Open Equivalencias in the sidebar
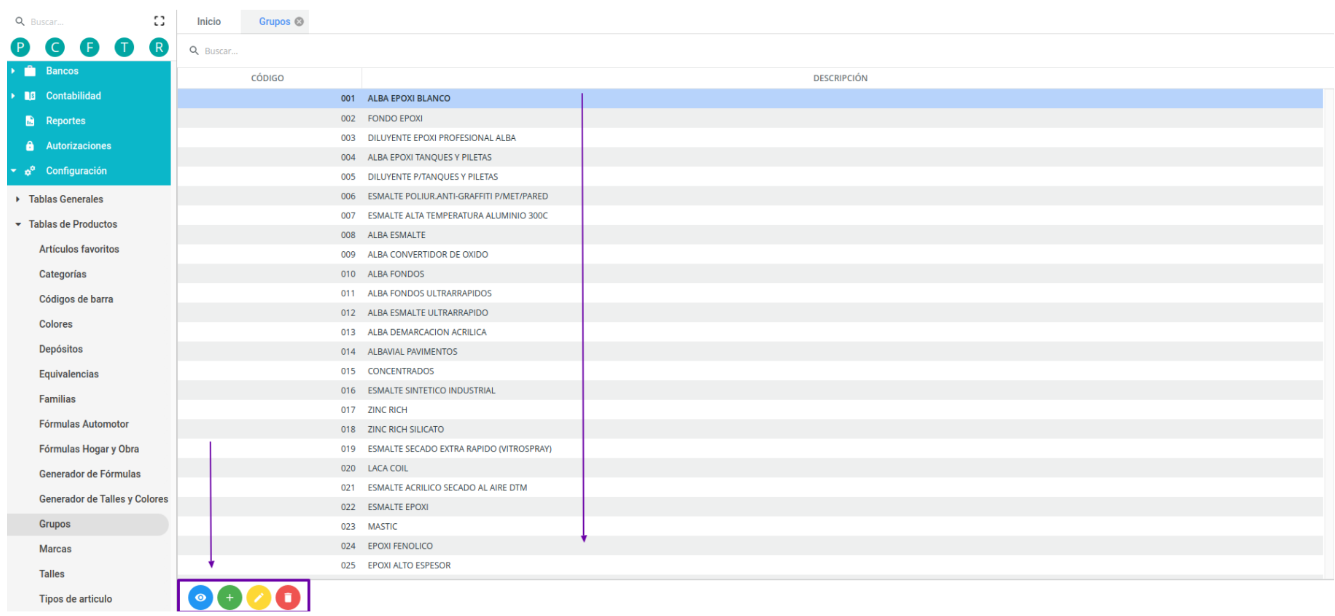The height and width of the screenshot is (616, 1335). [69, 374]
